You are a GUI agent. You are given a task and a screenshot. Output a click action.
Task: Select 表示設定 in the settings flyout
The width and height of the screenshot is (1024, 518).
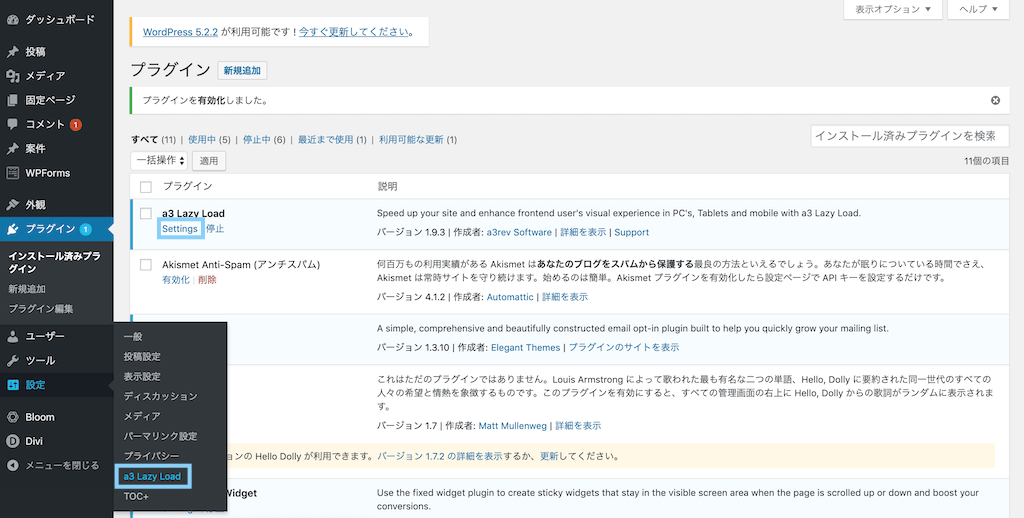point(142,376)
